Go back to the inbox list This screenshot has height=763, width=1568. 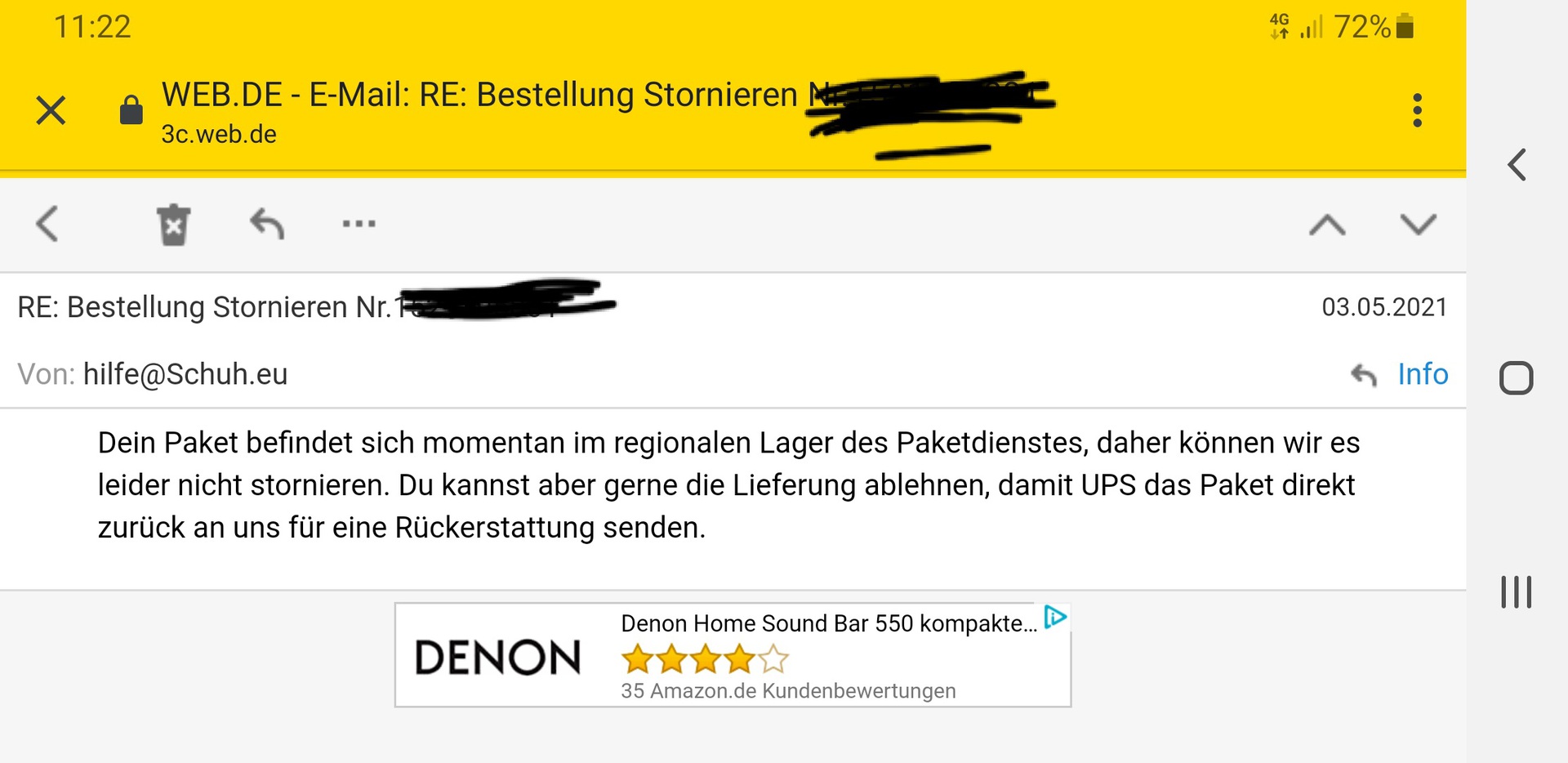(47, 224)
